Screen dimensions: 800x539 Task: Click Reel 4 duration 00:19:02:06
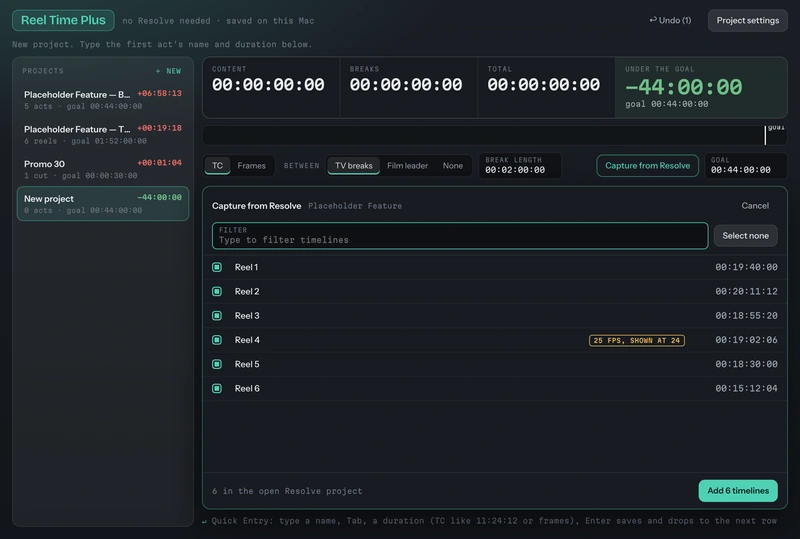click(x=746, y=340)
